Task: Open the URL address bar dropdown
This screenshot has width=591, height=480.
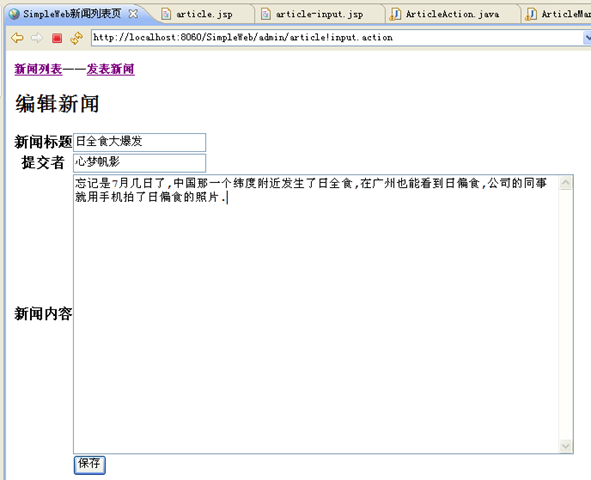Action: point(587,38)
